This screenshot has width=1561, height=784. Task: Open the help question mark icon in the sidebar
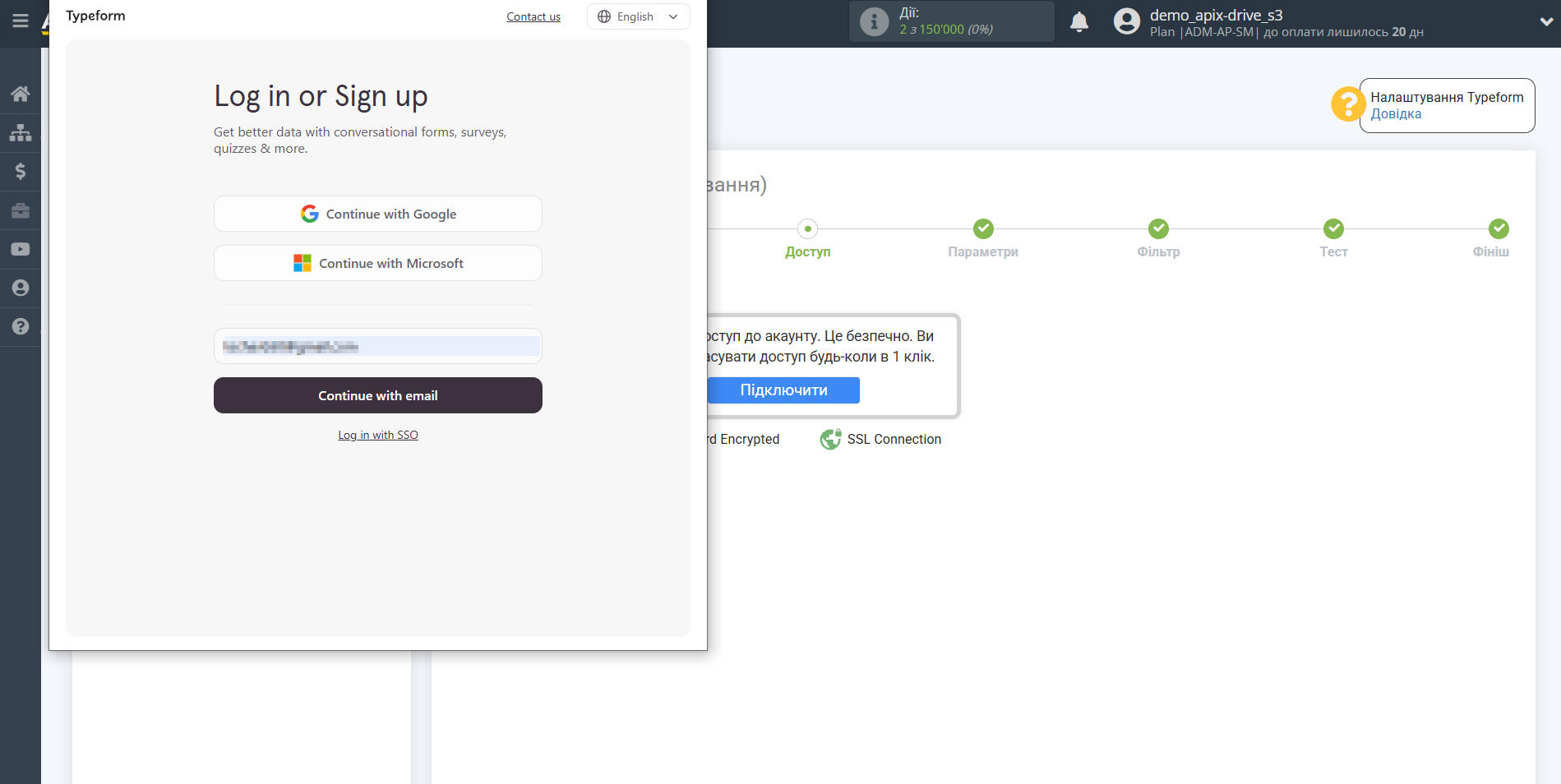point(21,326)
